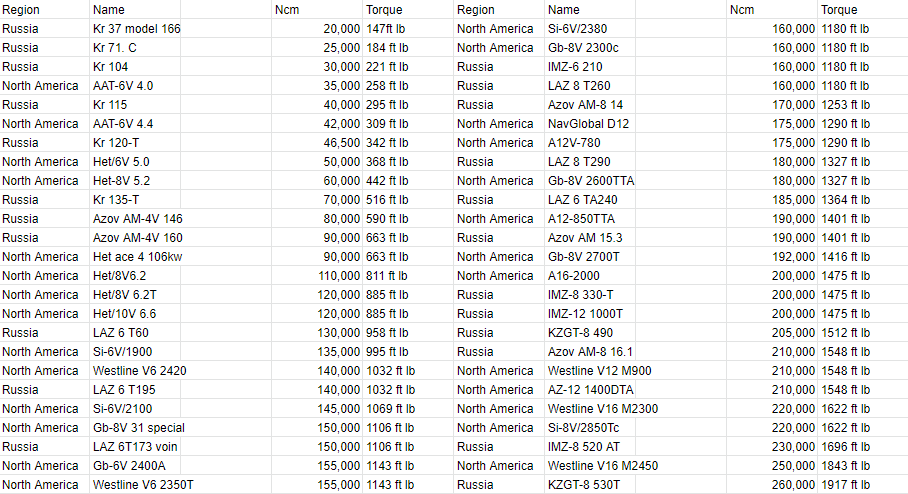Click the A12V-780 engine cell
Image resolution: width=908 pixels, height=494 pixels.
coord(574,143)
